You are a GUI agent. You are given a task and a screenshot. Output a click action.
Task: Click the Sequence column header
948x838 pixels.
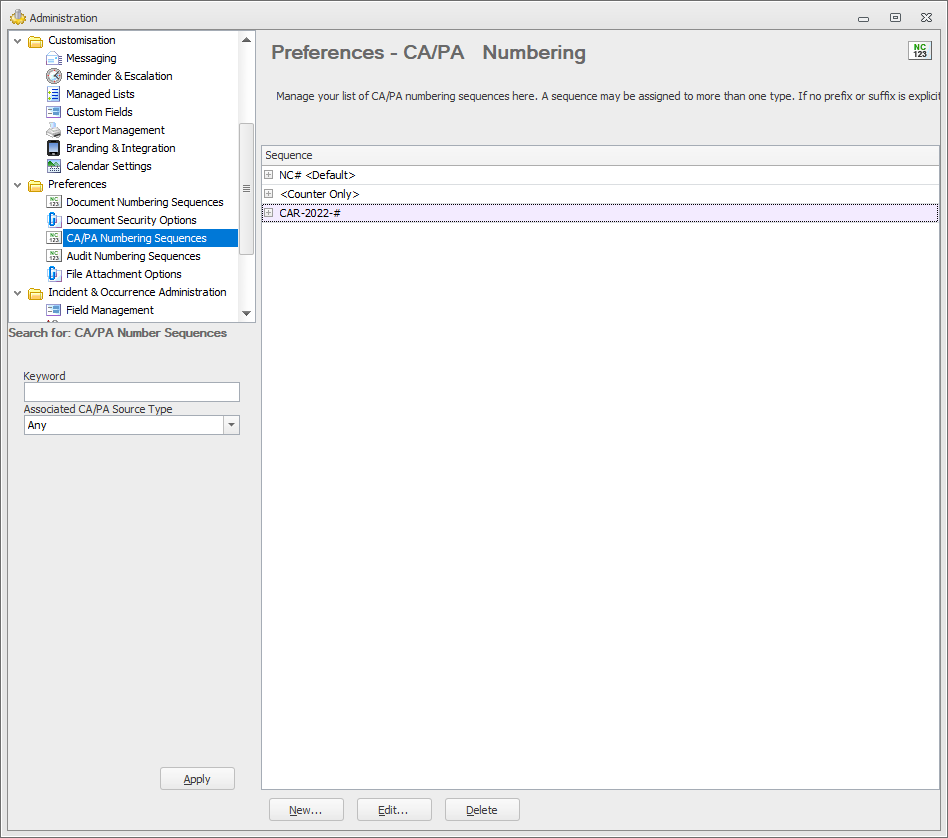[600, 155]
